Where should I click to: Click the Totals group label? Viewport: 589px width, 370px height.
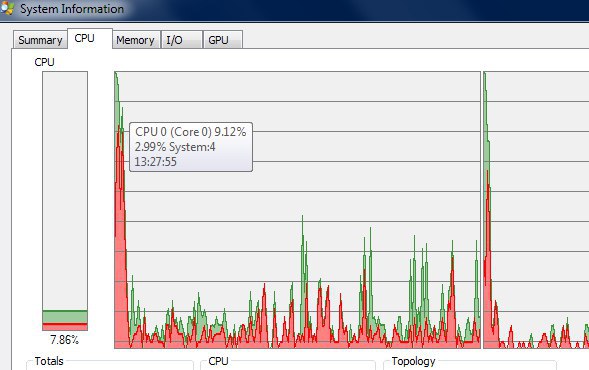pyautogui.click(x=49, y=361)
